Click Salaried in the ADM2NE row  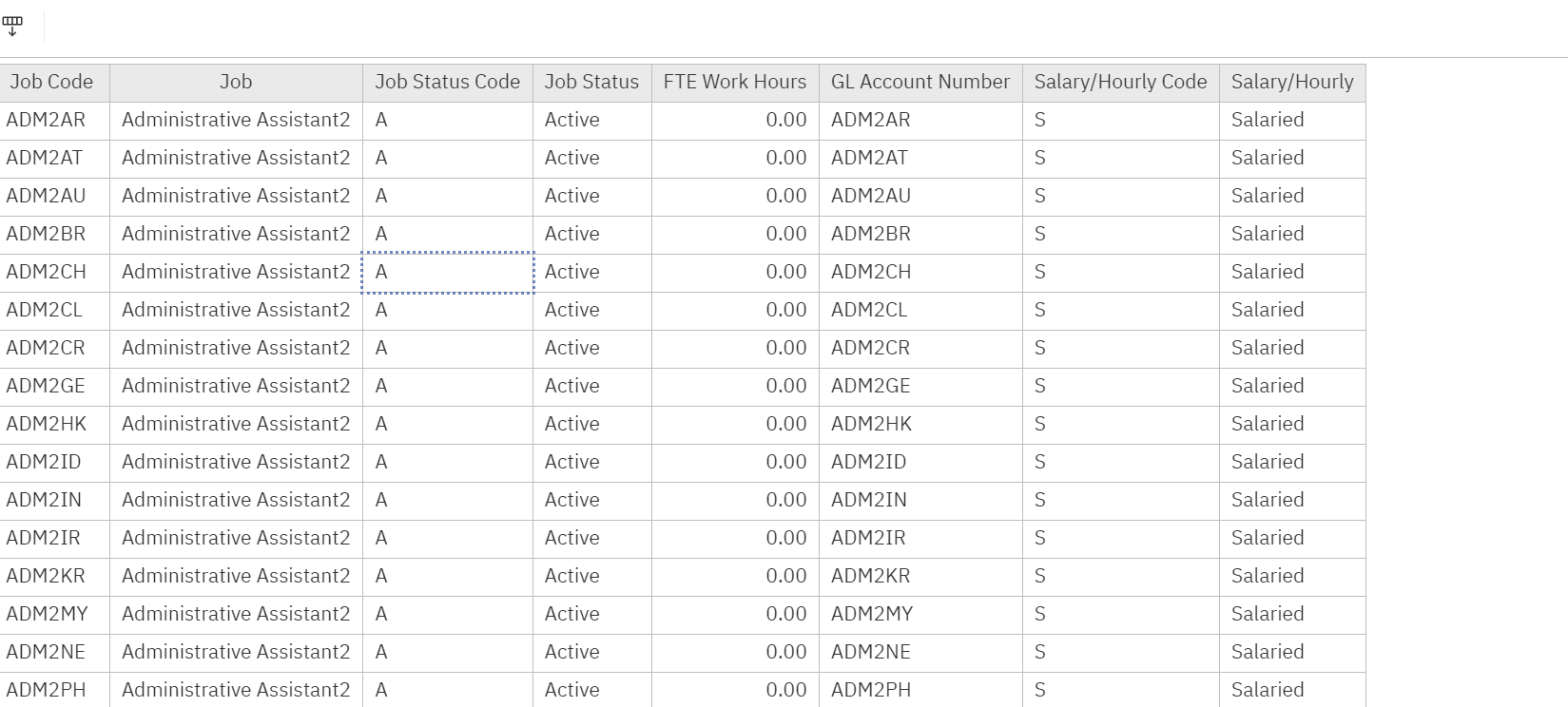(x=1292, y=653)
